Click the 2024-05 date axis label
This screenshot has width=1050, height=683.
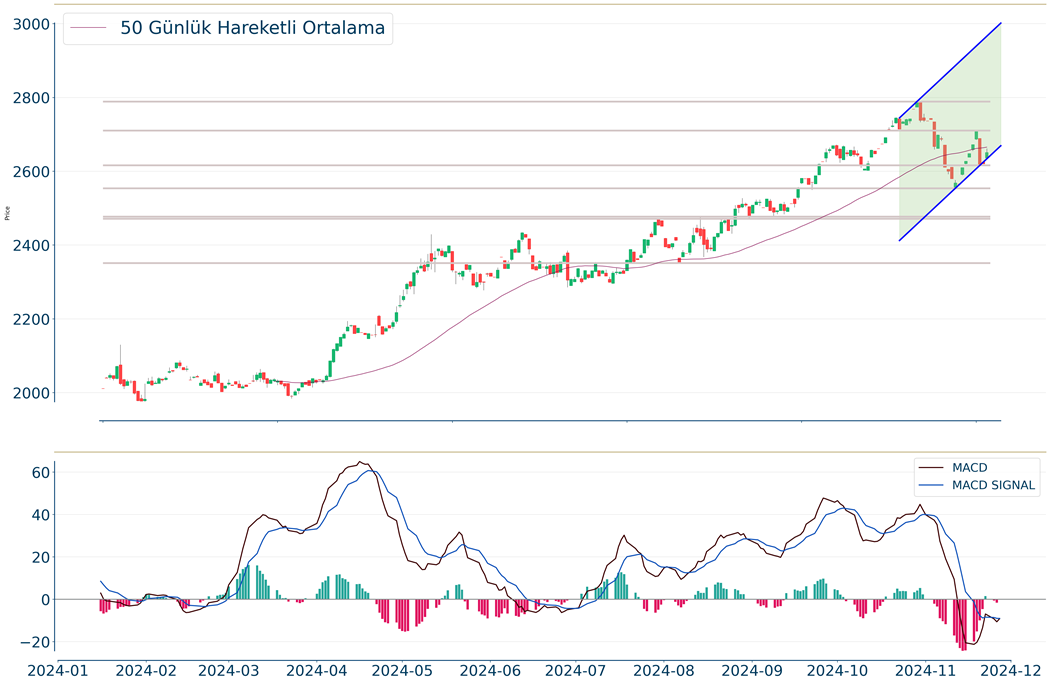[x=402, y=670]
